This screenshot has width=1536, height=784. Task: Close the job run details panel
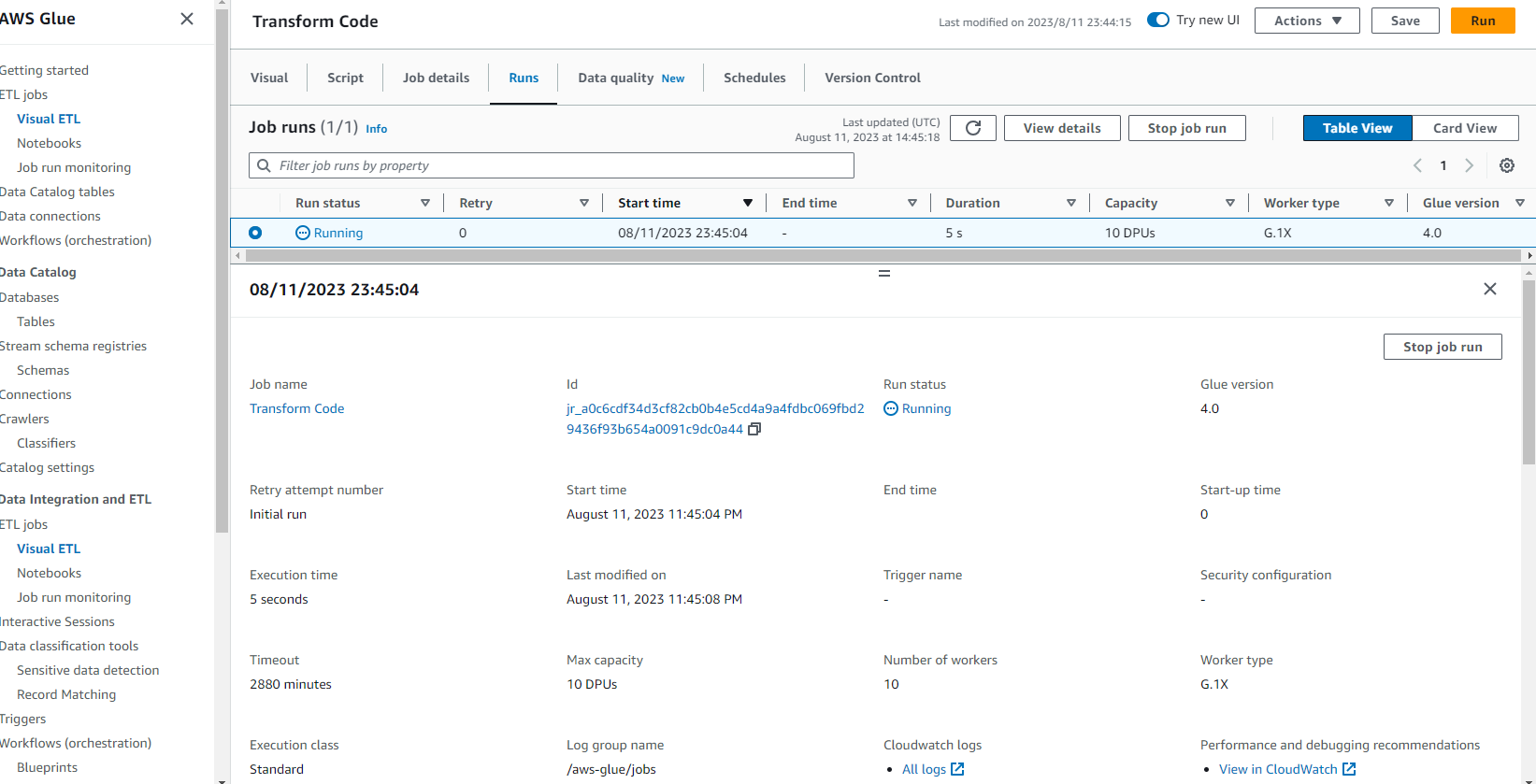tap(1490, 289)
